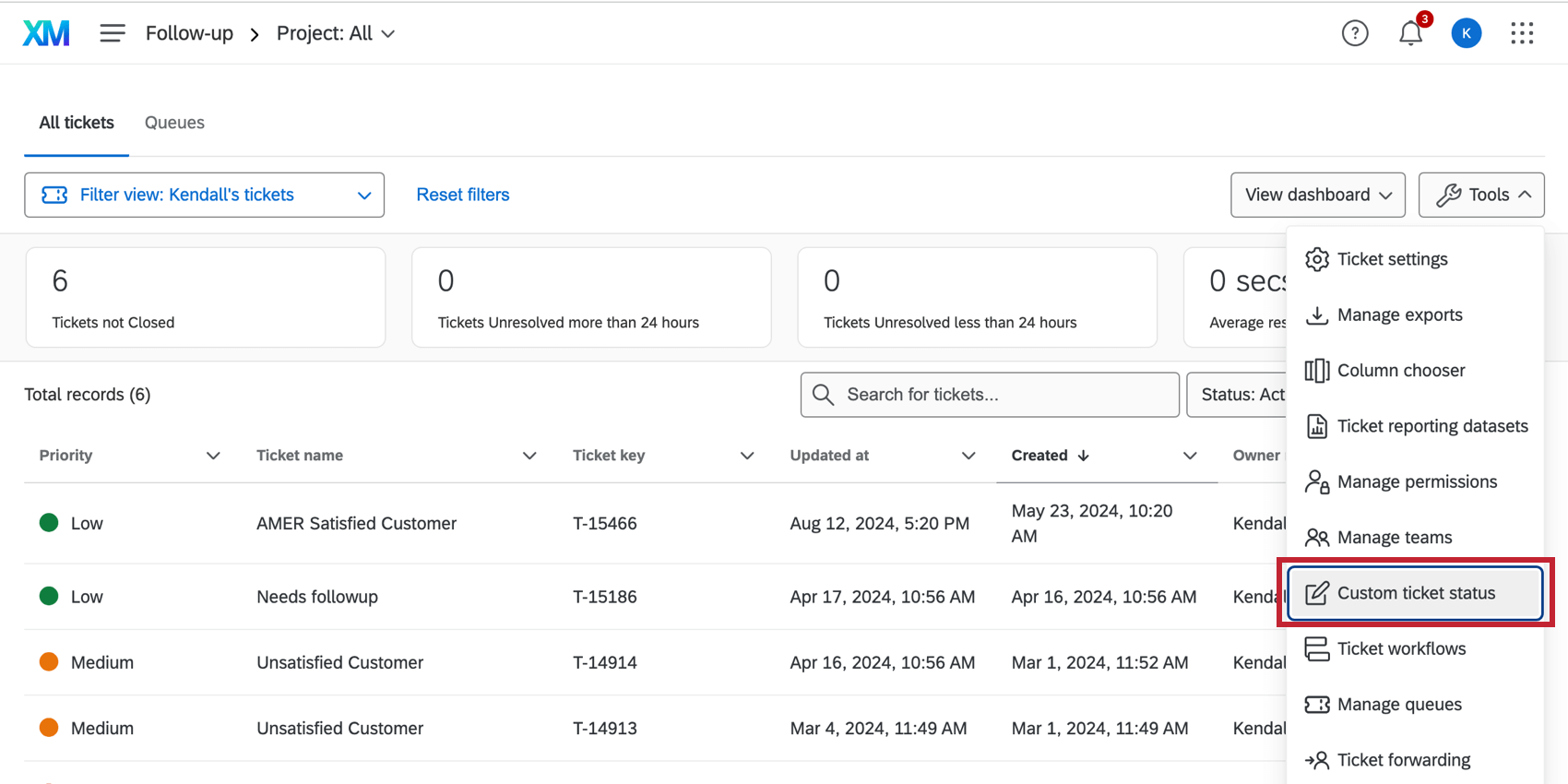Select Ticket settings gear option

click(x=1392, y=259)
